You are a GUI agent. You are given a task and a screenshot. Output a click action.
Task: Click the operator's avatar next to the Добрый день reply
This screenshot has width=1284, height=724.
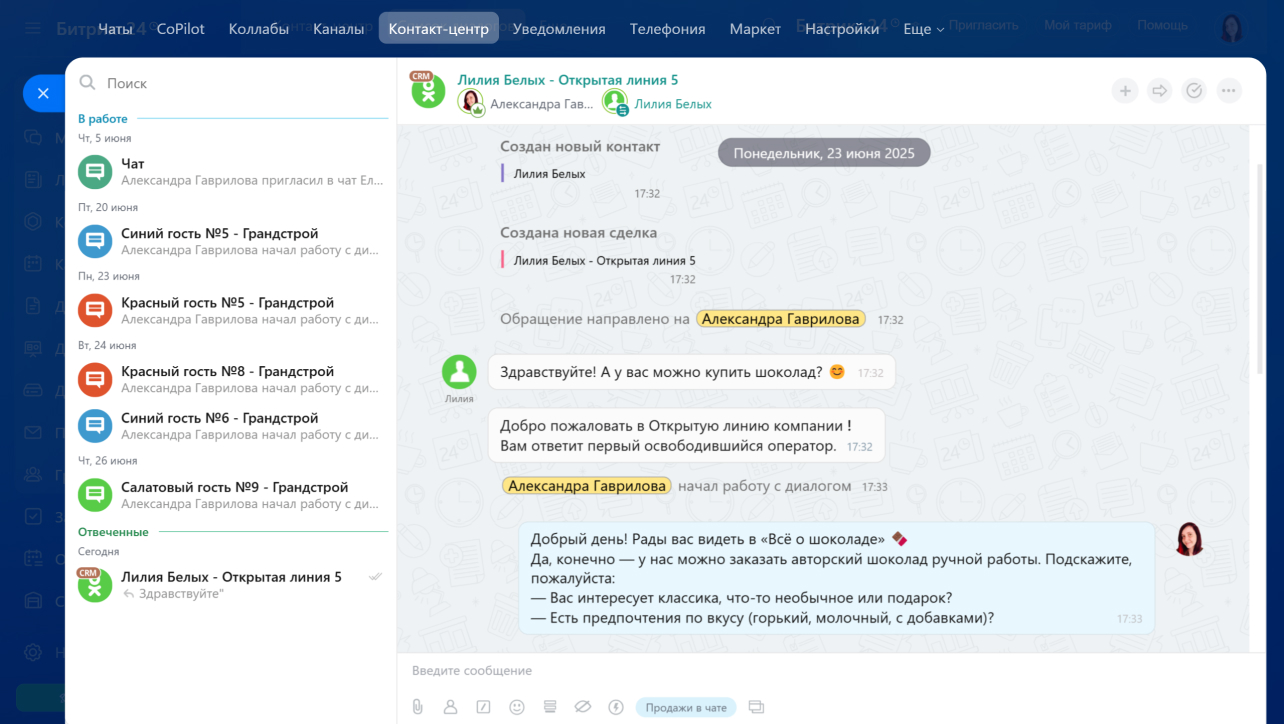click(1189, 539)
